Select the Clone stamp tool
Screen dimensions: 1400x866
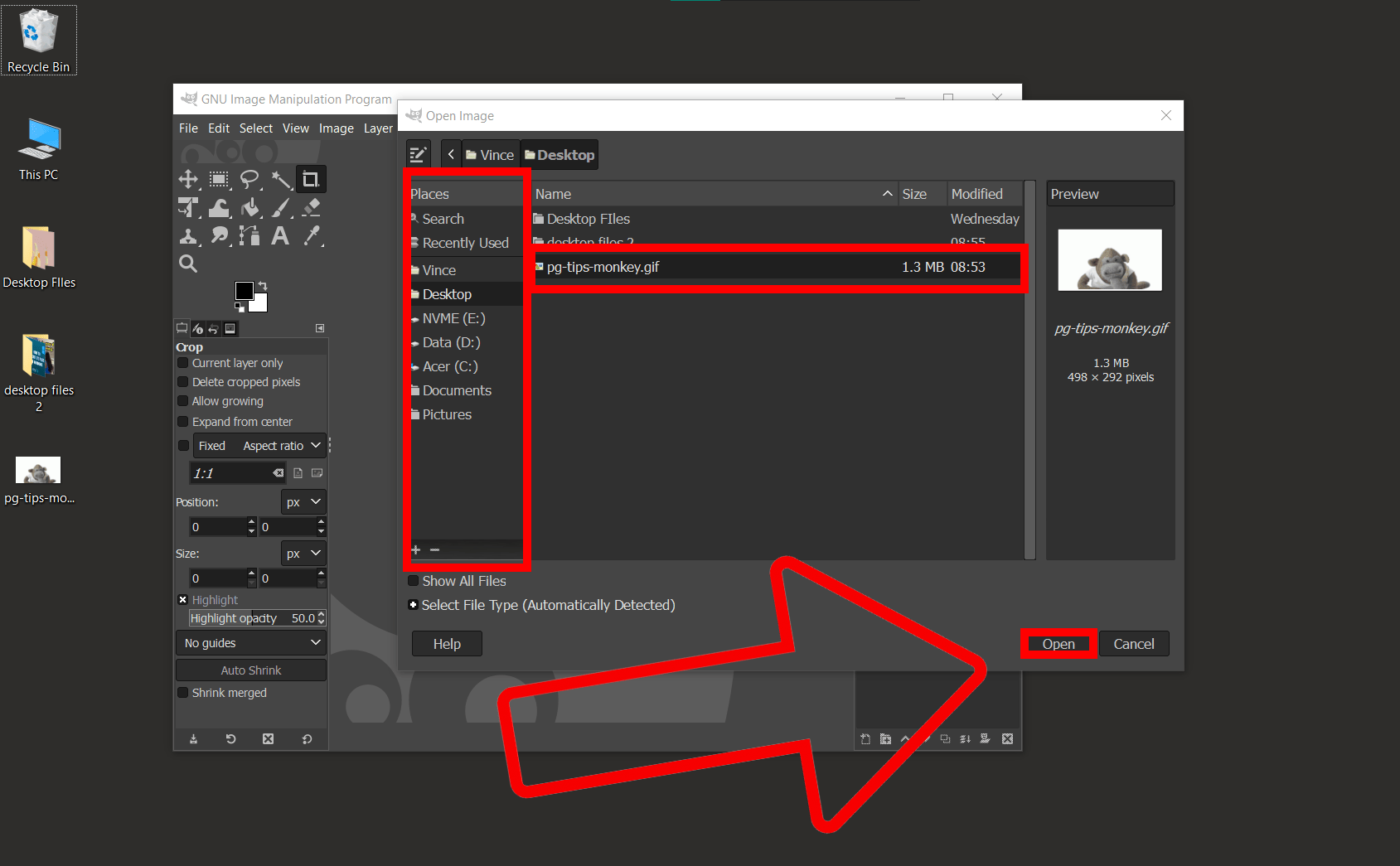[188, 236]
